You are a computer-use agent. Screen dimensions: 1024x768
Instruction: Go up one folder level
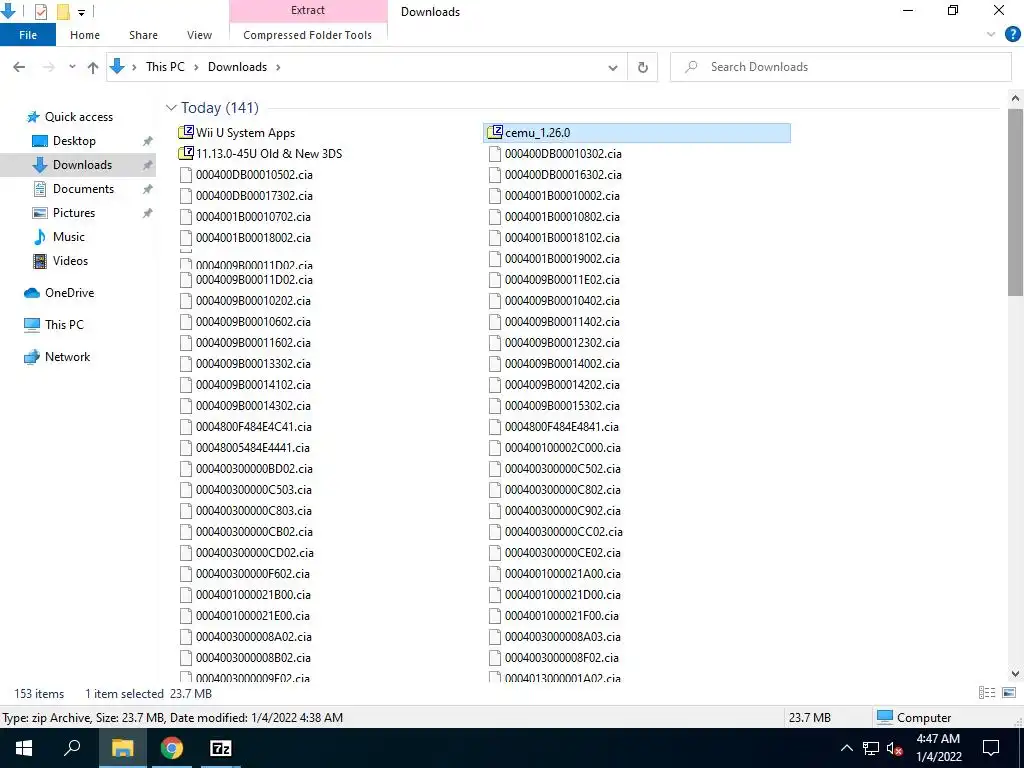93,67
